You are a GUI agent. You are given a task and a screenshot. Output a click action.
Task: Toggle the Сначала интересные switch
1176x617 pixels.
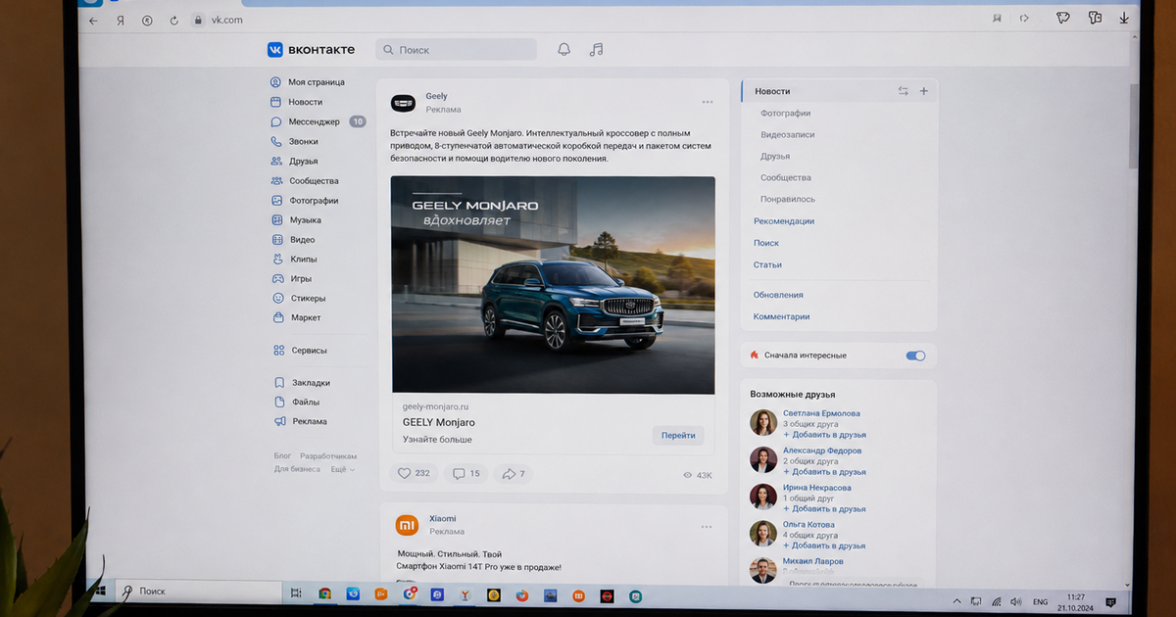(915, 355)
